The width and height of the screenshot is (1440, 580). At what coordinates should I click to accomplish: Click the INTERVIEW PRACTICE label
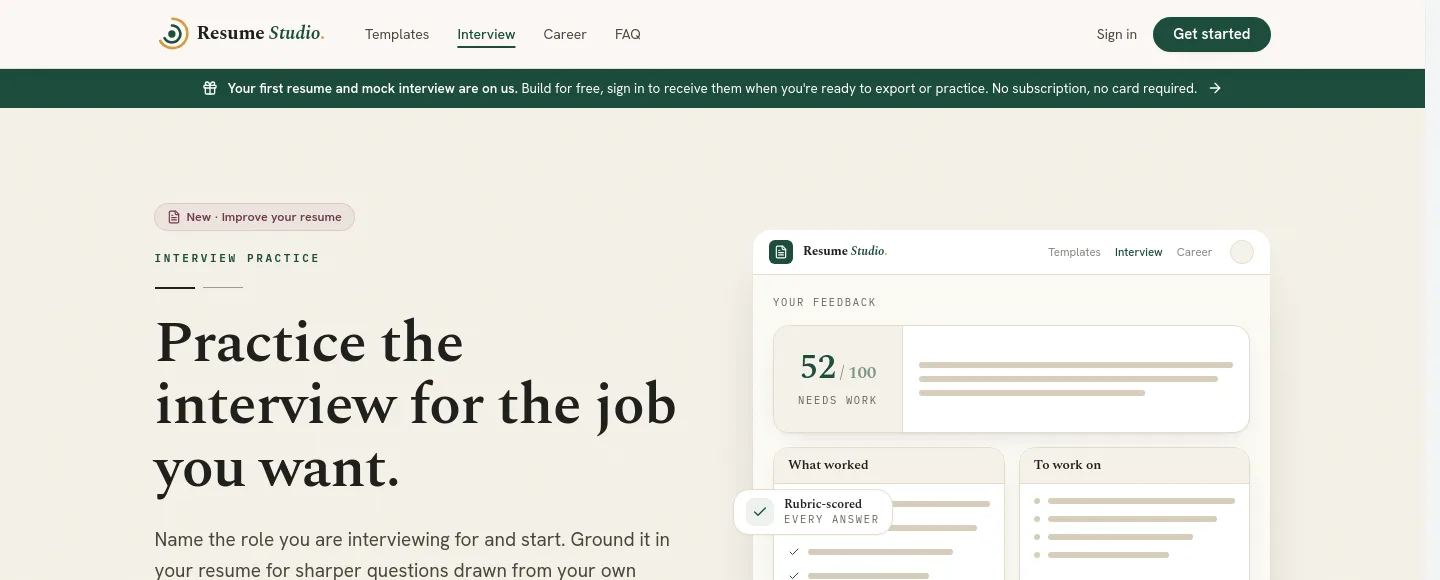click(237, 258)
